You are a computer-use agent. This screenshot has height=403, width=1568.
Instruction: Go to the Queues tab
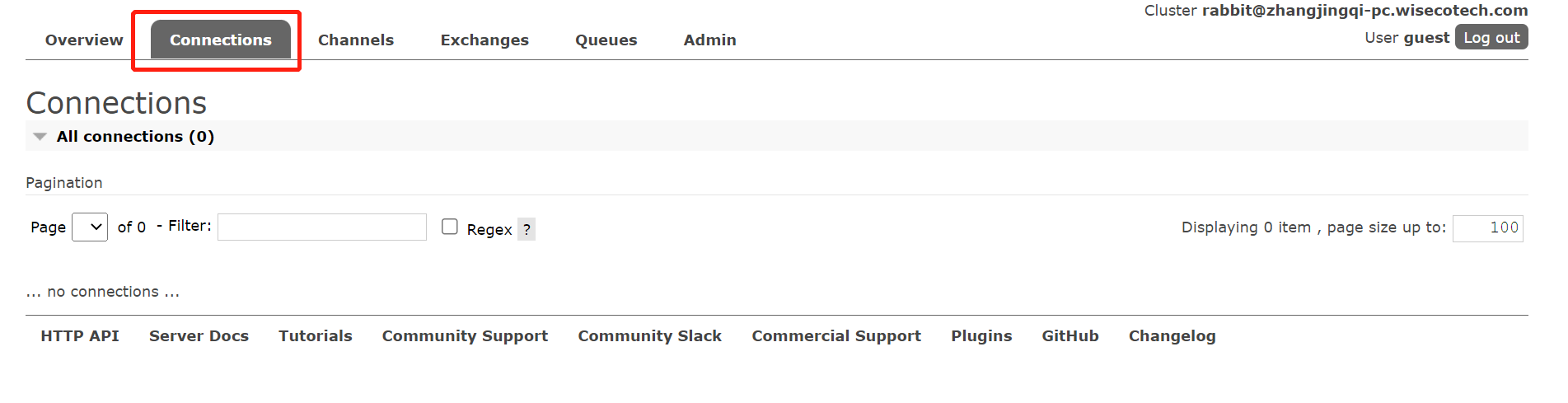click(x=606, y=40)
